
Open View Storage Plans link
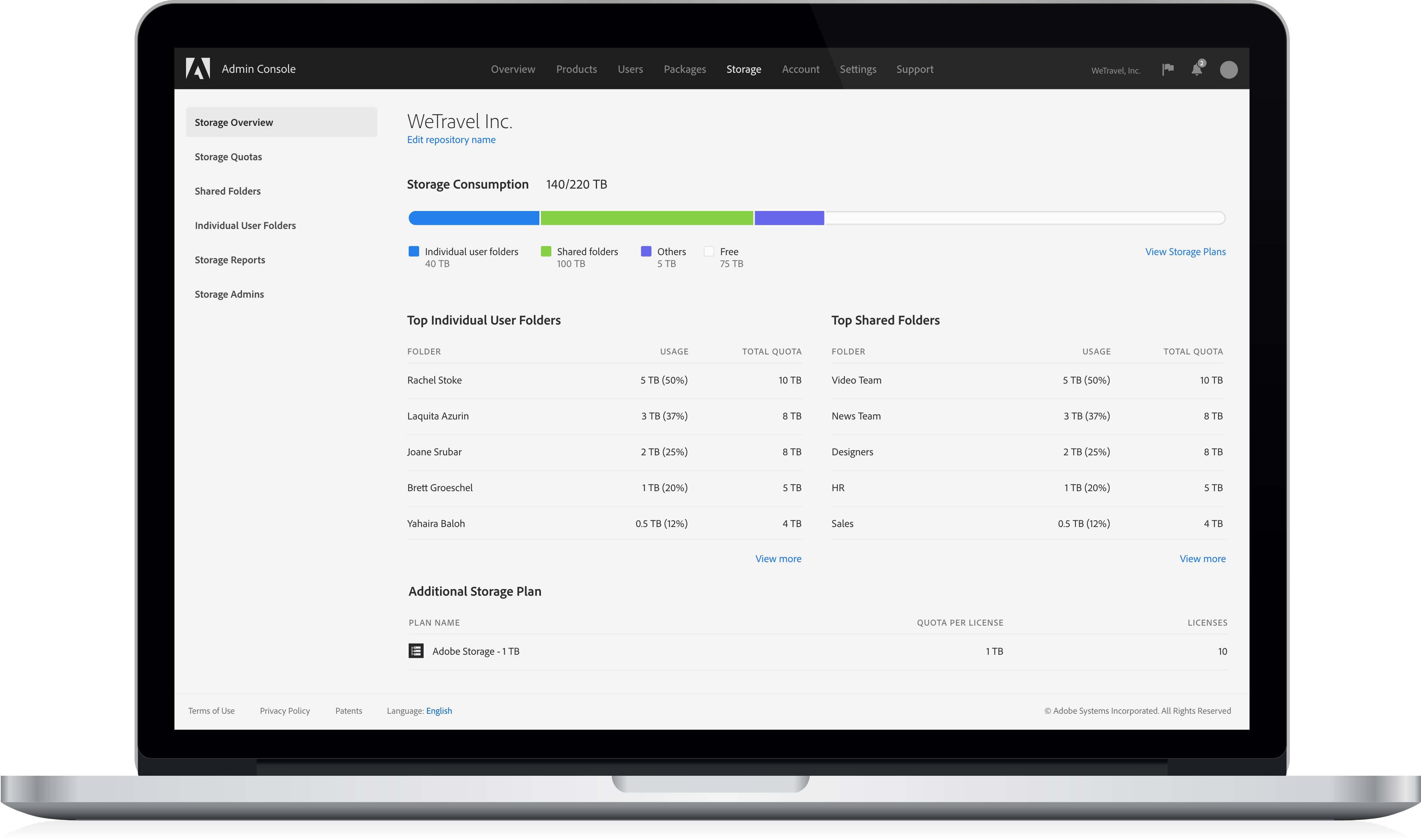pos(1185,252)
